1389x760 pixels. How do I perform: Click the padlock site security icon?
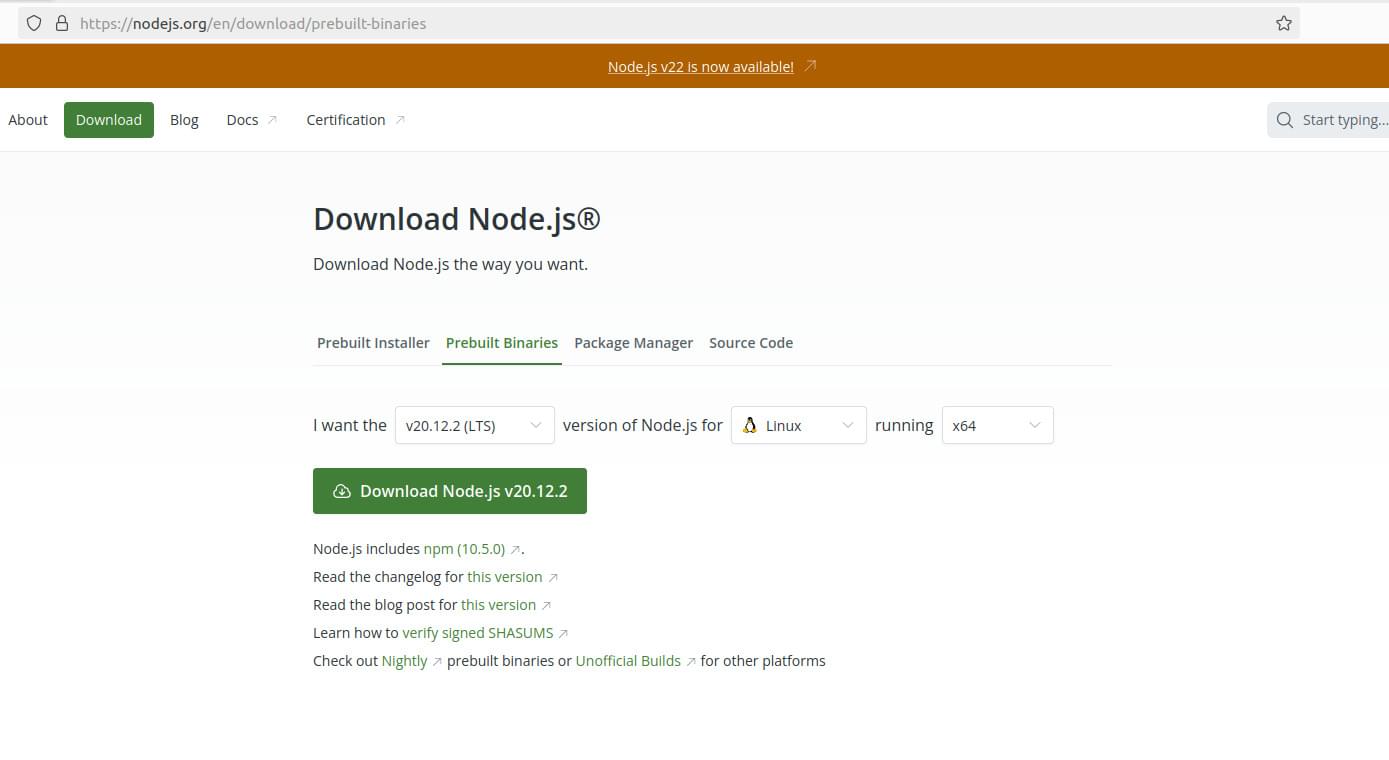pos(62,23)
